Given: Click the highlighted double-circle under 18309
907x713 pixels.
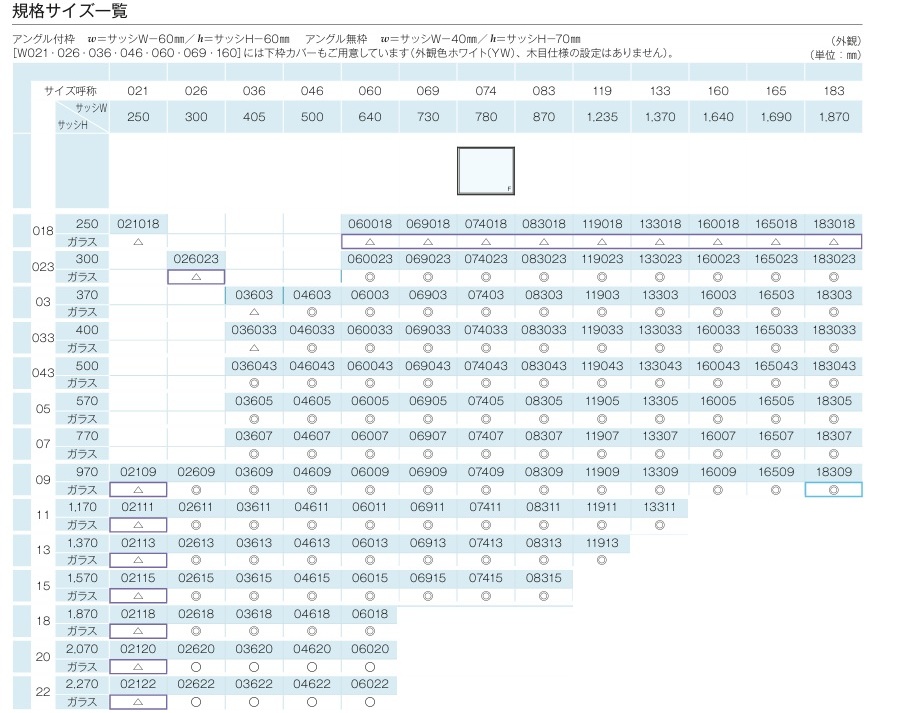Looking at the screenshot, I should click(x=833, y=490).
